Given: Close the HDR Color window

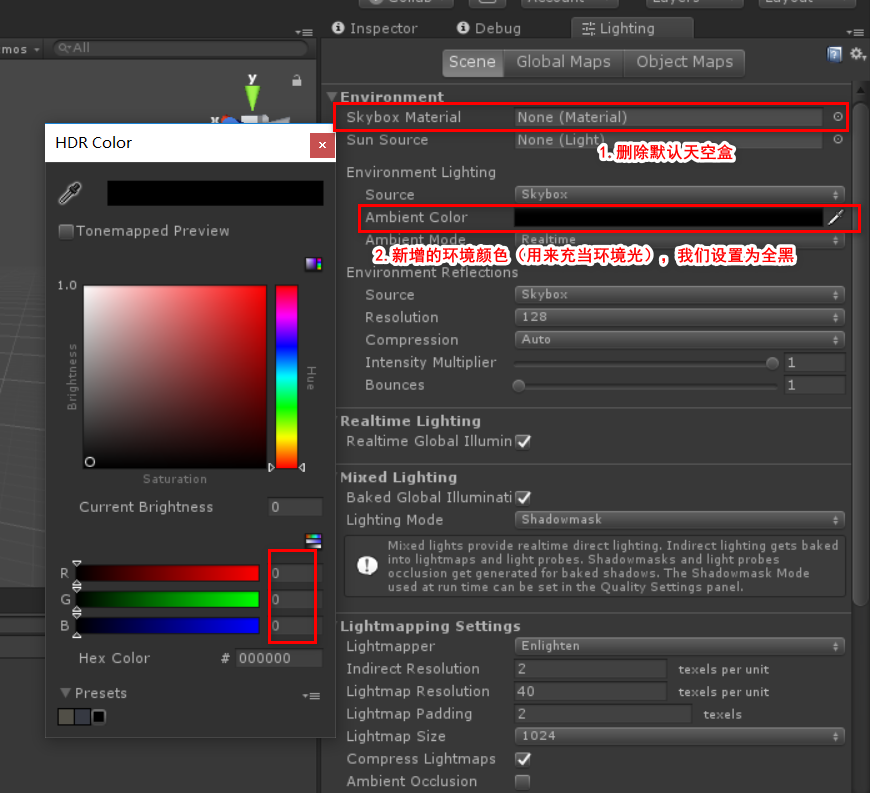Looking at the screenshot, I should click(322, 145).
